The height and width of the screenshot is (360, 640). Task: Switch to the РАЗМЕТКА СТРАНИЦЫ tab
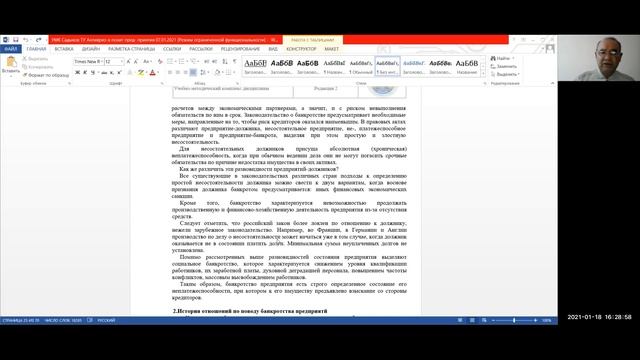(x=131, y=49)
